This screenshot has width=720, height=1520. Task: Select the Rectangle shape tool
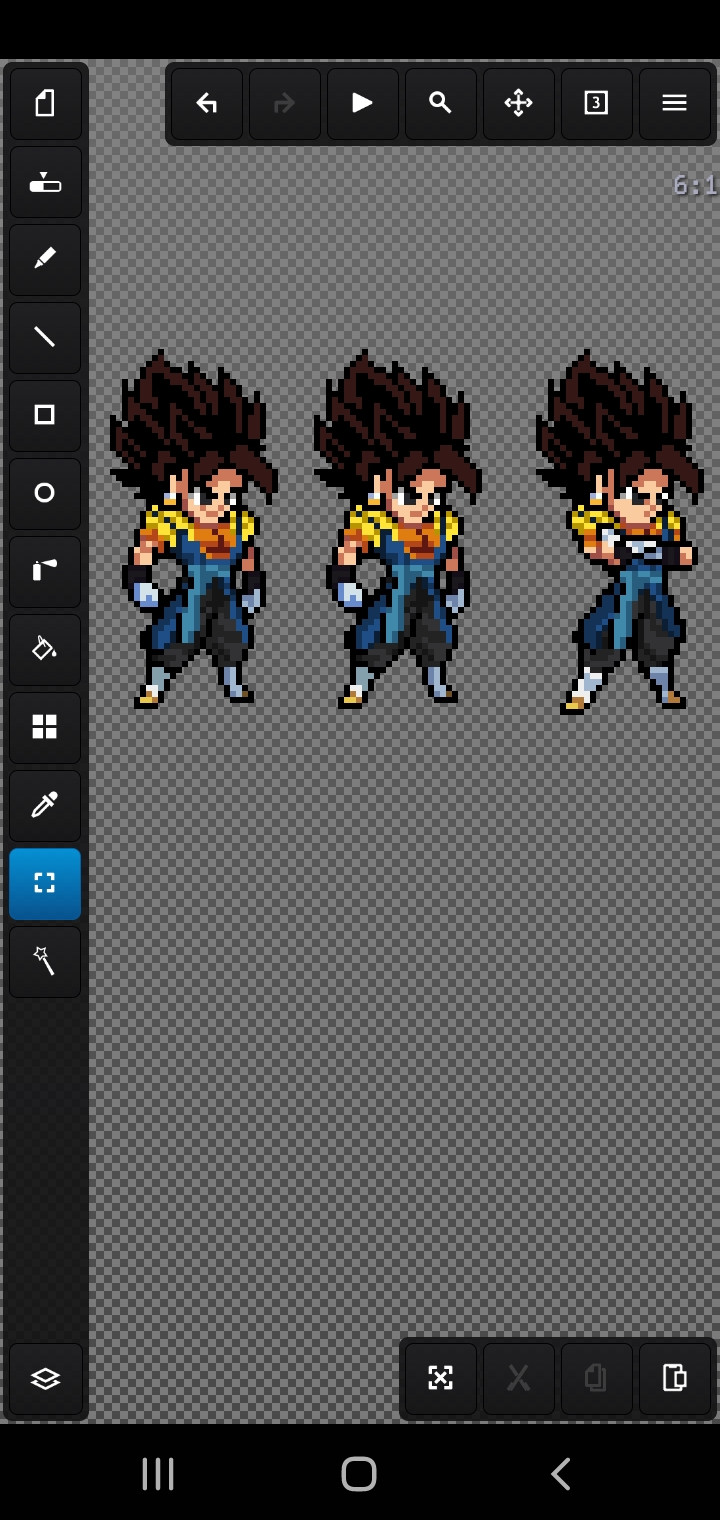click(45, 415)
